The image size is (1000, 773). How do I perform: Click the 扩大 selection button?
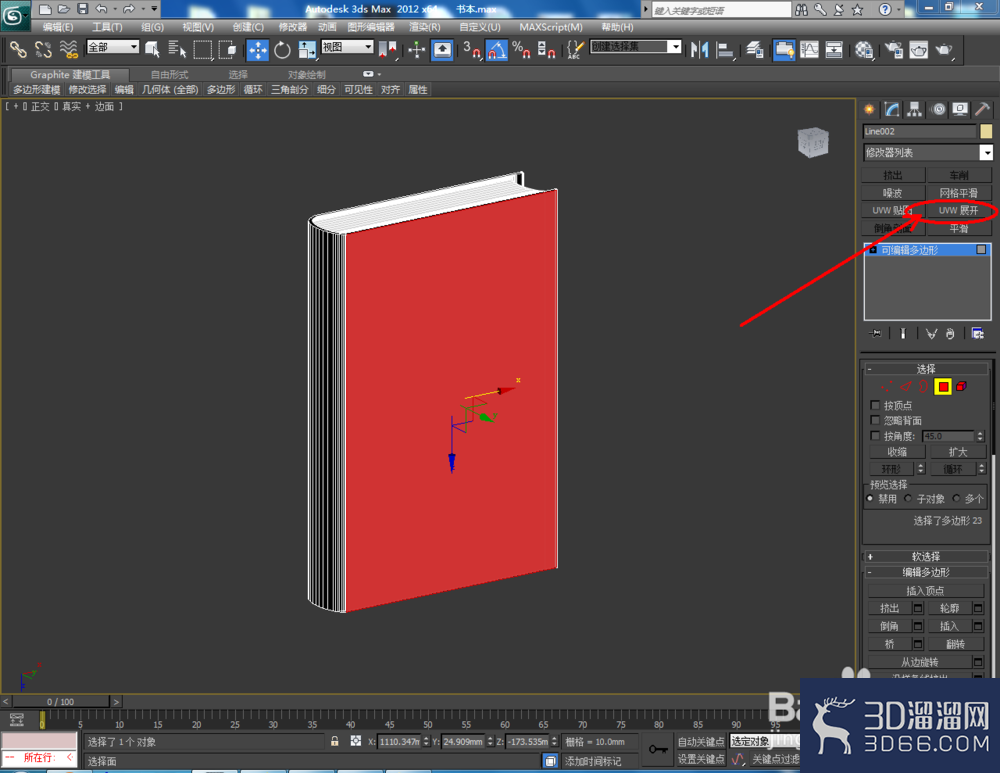(x=958, y=452)
